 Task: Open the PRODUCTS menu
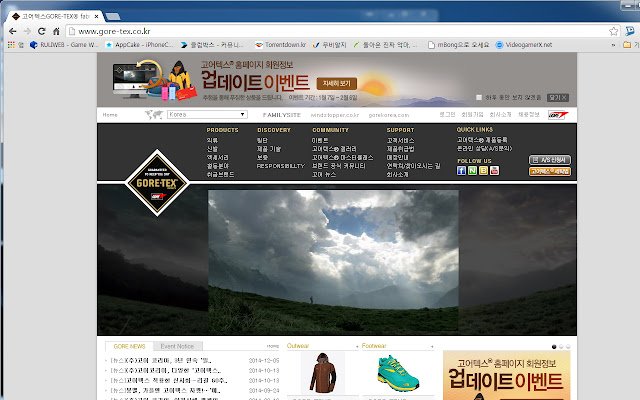(222, 130)
